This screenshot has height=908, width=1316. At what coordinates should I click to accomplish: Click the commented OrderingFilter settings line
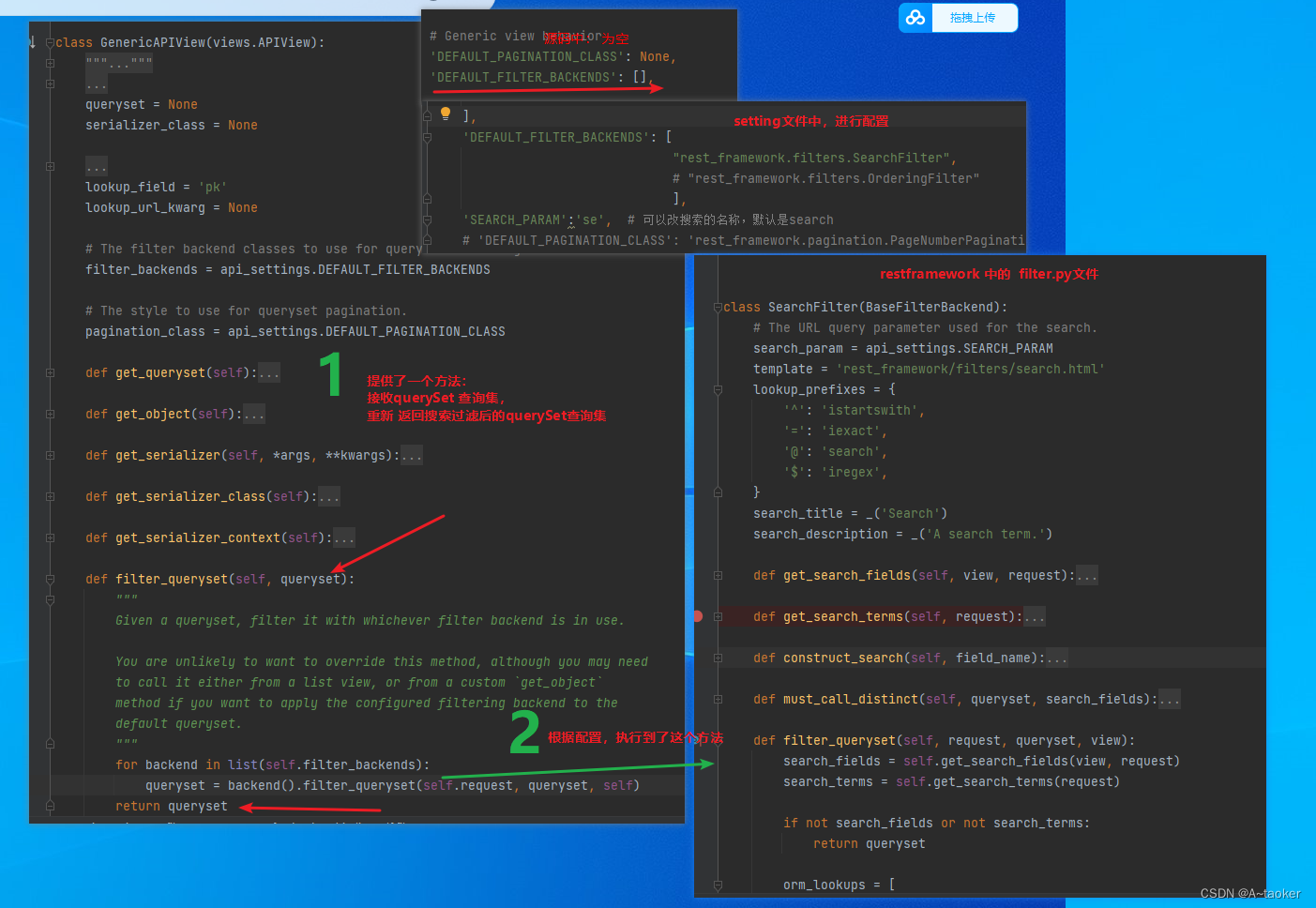(826, 178)
